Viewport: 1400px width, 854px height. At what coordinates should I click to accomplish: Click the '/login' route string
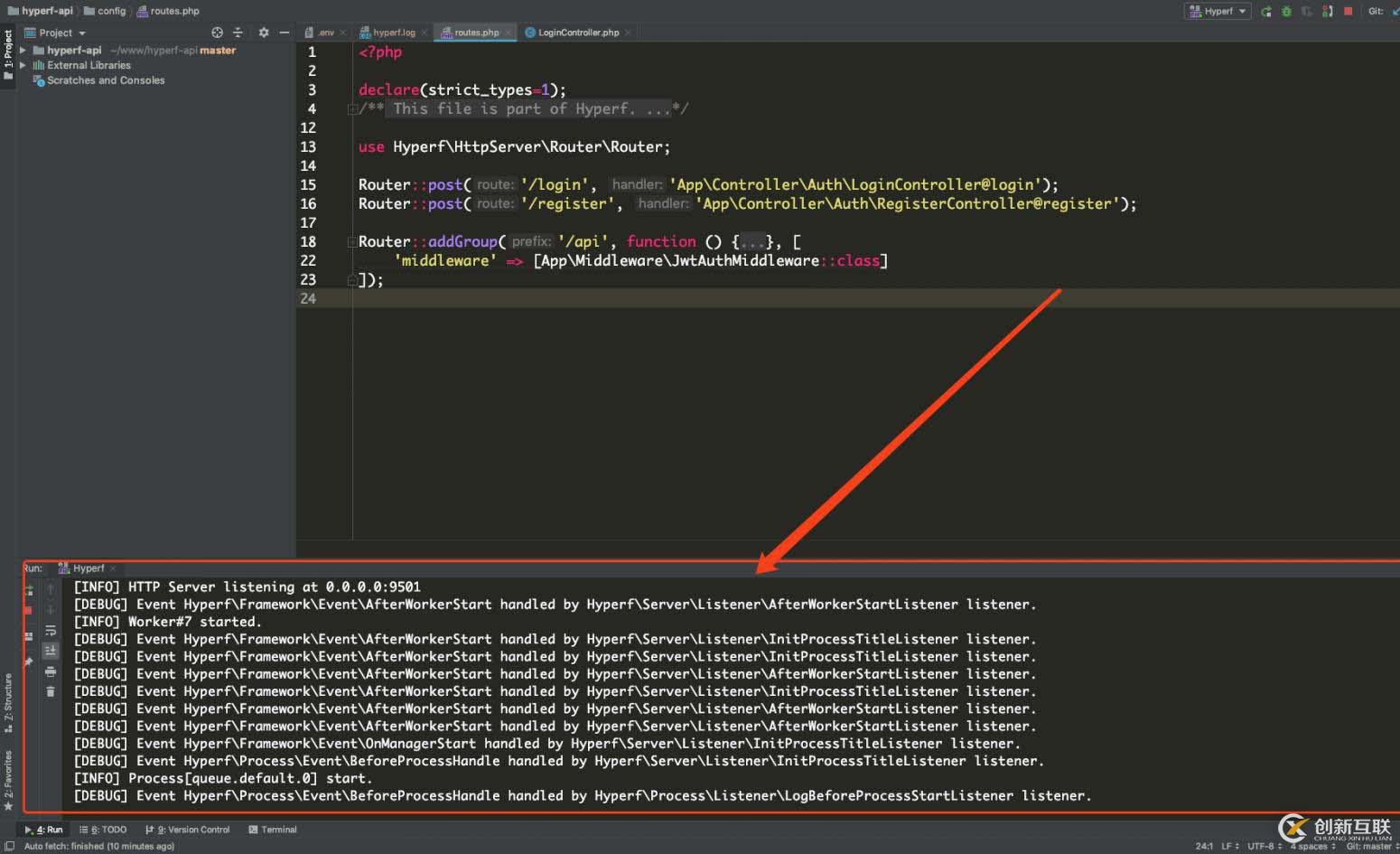click(x=555, y=185)
